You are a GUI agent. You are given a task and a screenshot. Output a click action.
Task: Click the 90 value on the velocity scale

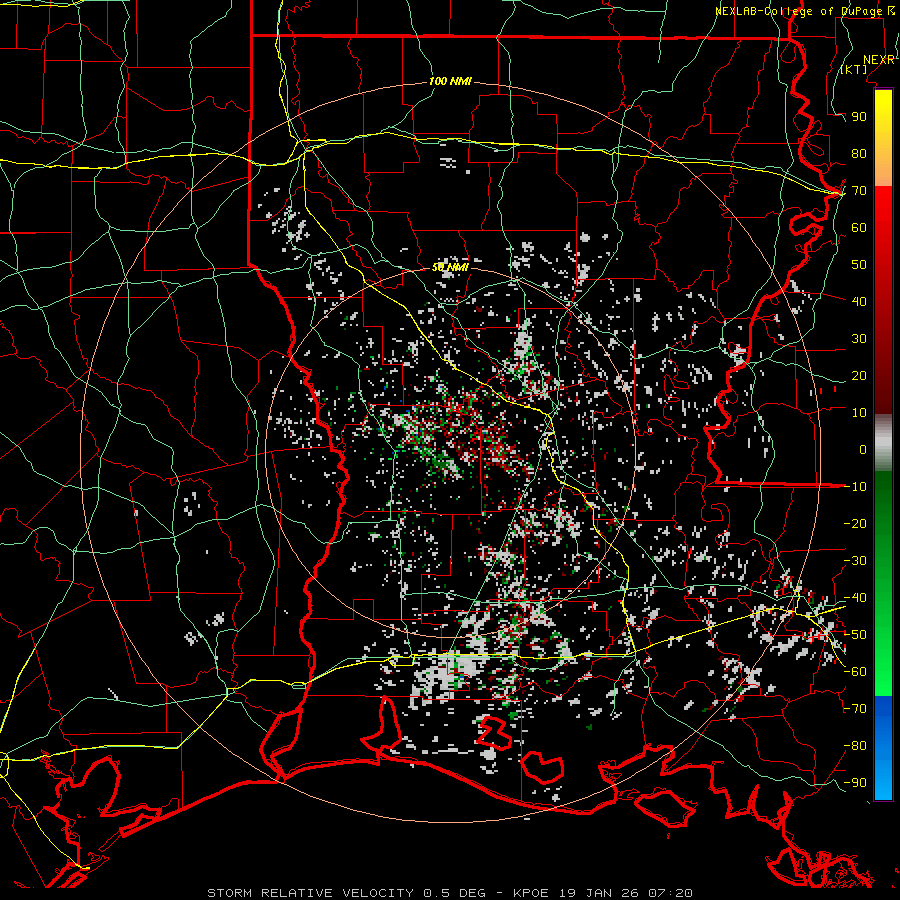point(859,117)
